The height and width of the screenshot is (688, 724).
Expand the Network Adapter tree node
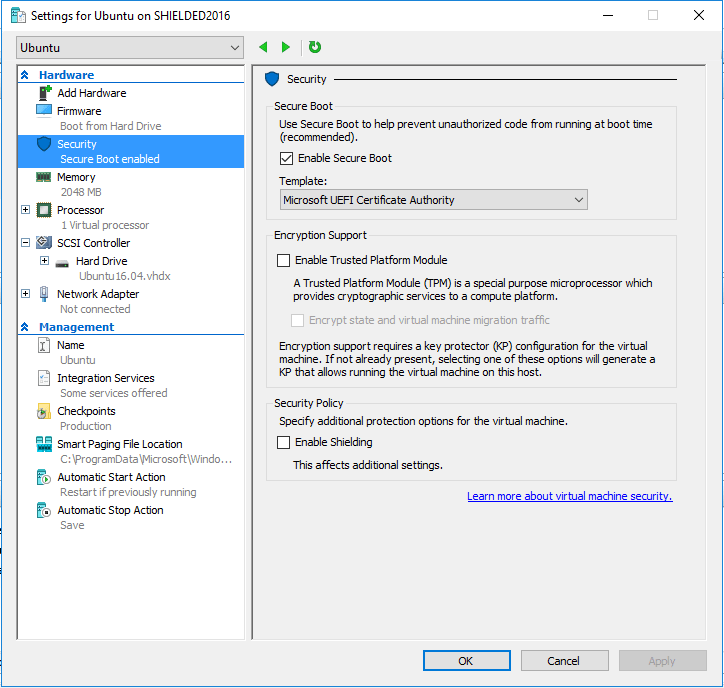[x=25, y=294]
